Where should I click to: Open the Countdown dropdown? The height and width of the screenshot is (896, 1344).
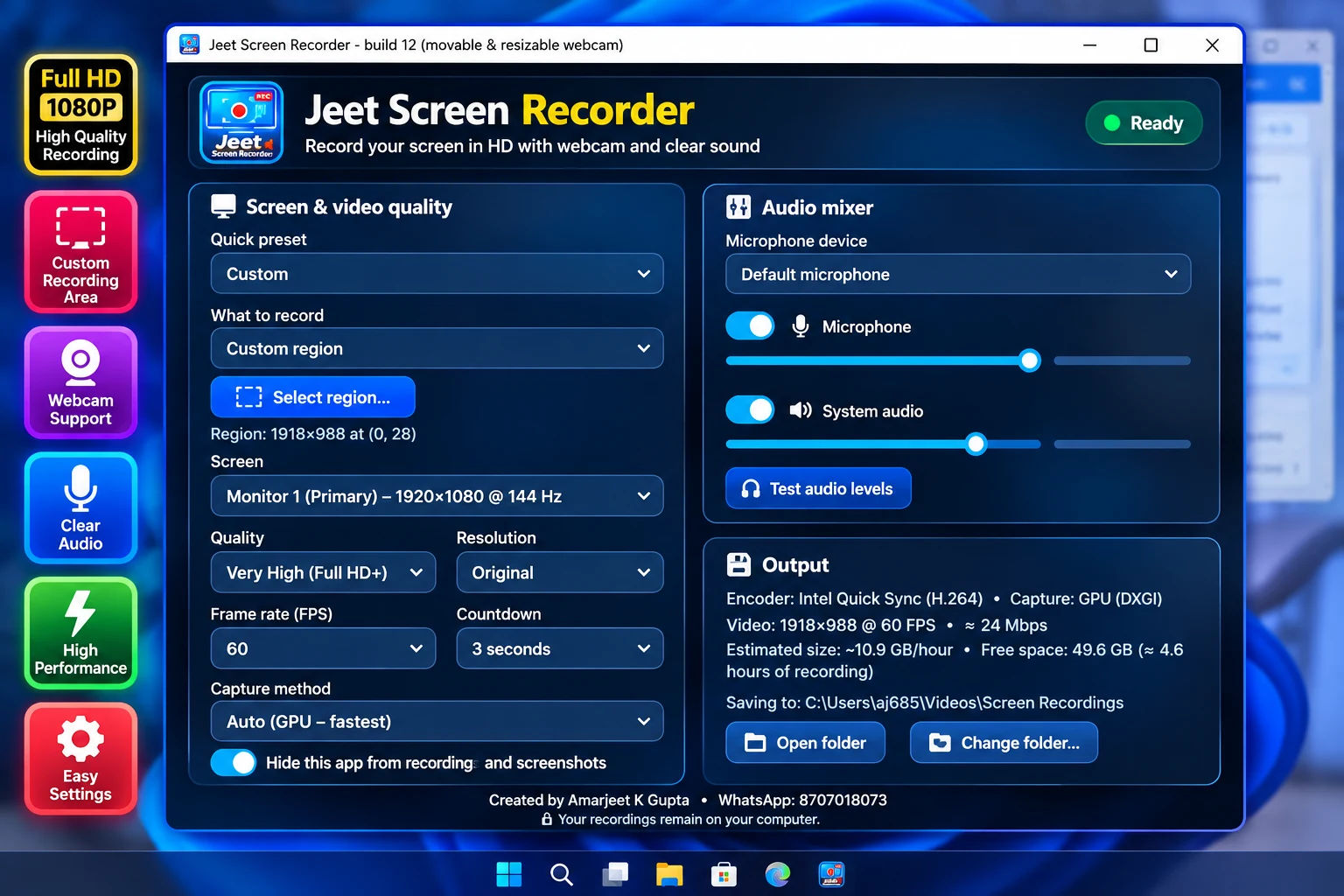point(560,648)
